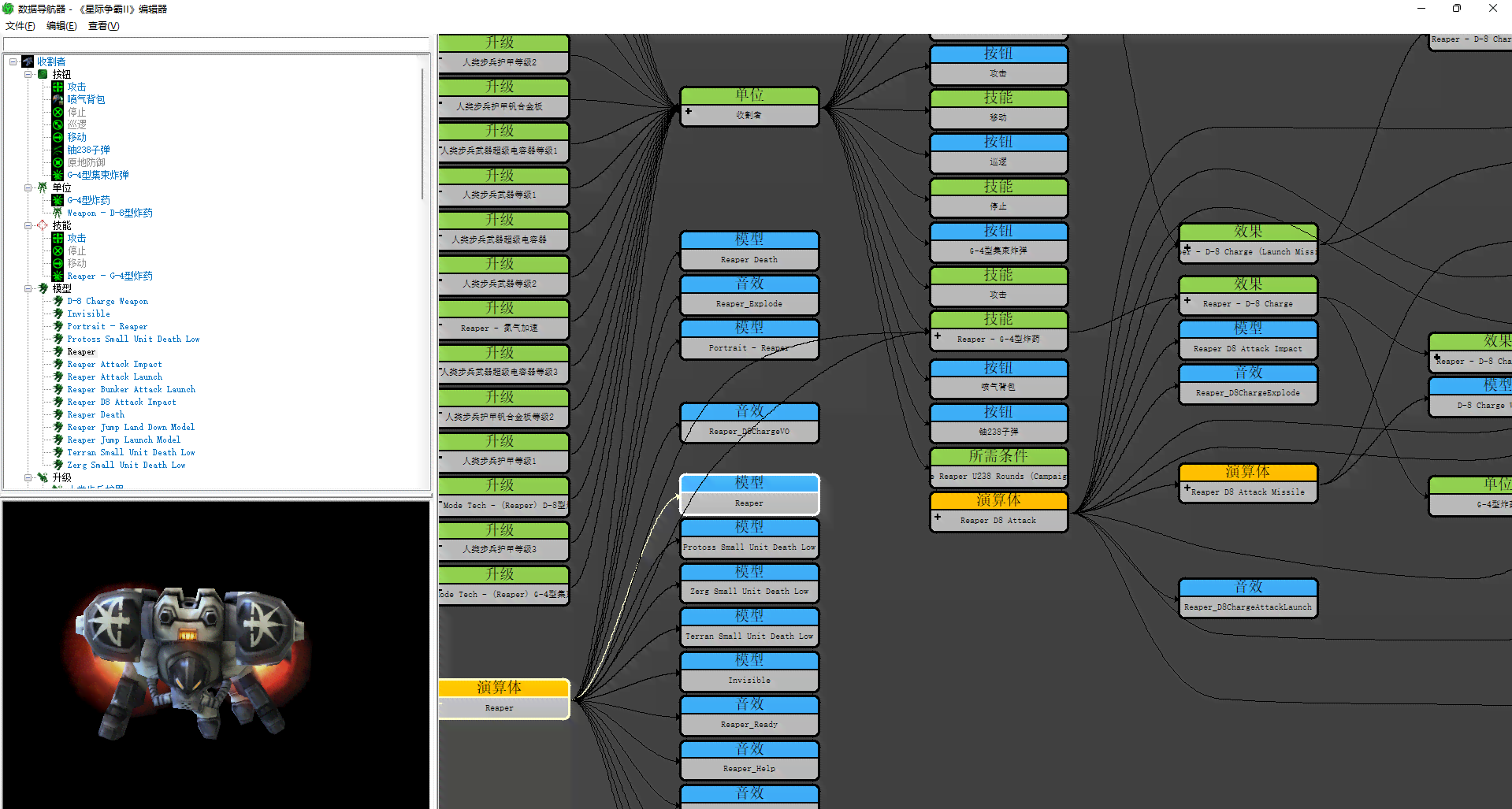Select the 攻击 button icon under 按钮
The height and width of the screenshot is (809, 1512).
pos(58,87)
